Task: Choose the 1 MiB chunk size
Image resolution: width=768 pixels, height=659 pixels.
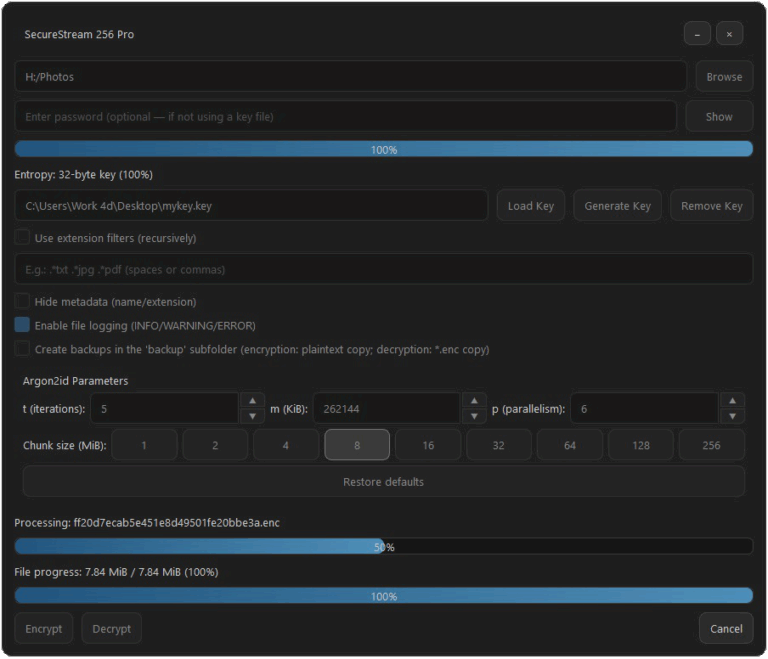Action: point(144,445)
